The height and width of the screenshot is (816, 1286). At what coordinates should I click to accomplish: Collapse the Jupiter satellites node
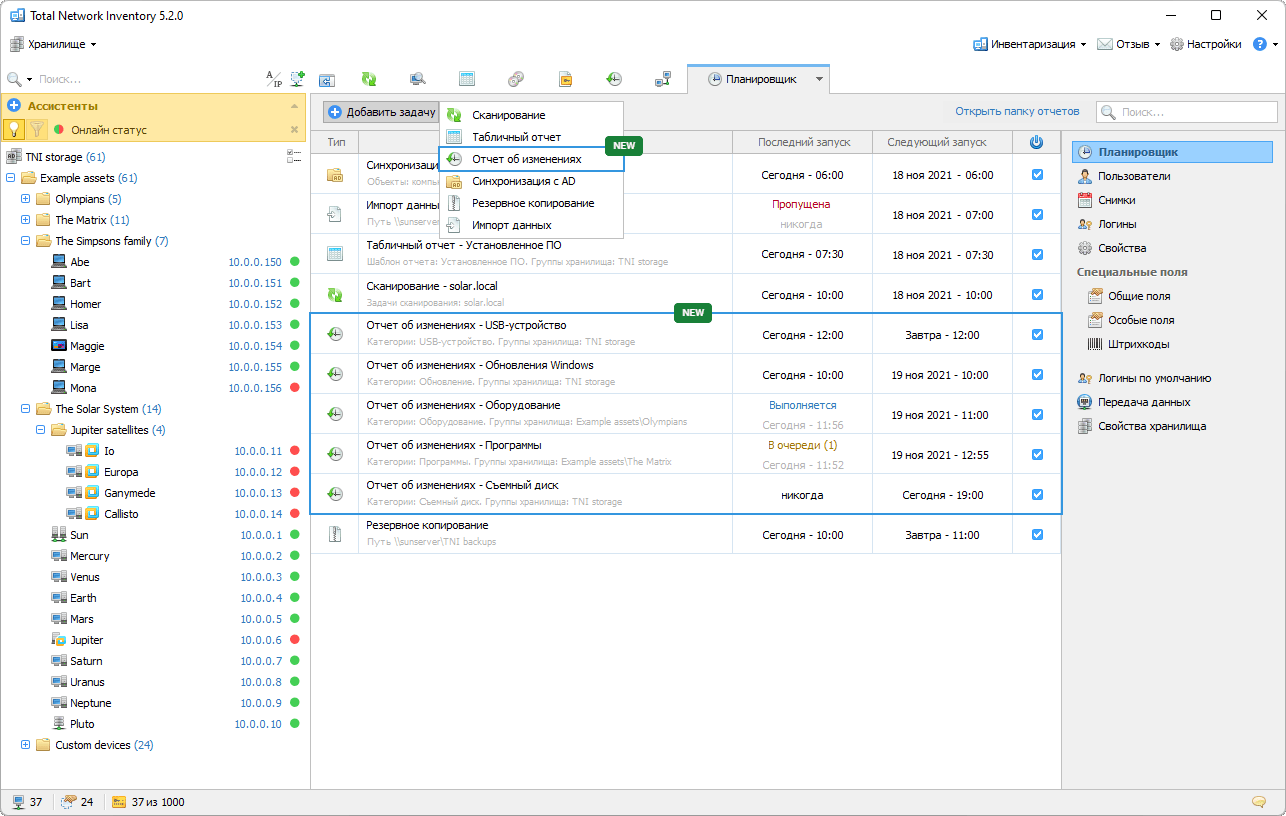41,430
